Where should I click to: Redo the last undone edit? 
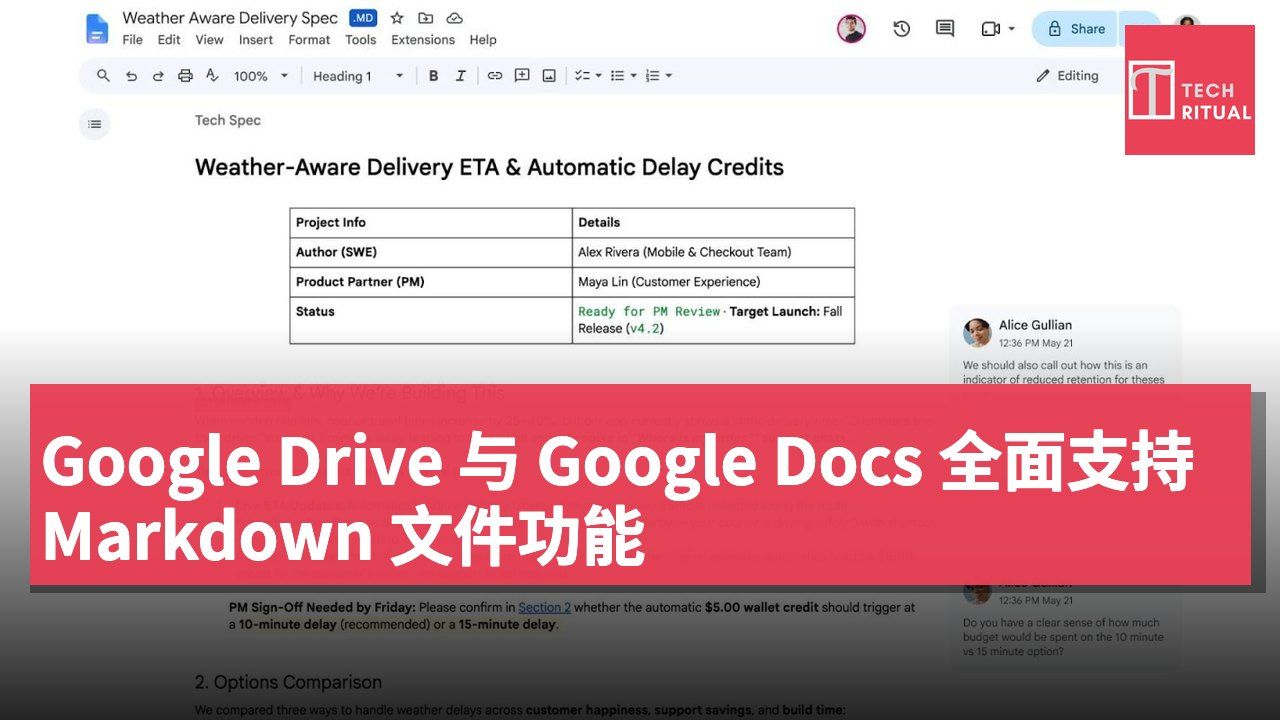click(x=158, y=76)
